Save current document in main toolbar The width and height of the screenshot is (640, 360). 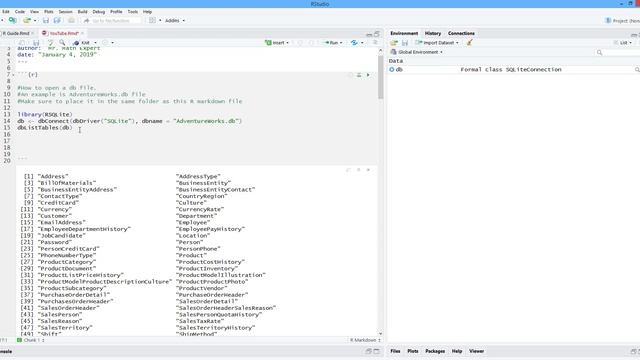pos(46,20)
